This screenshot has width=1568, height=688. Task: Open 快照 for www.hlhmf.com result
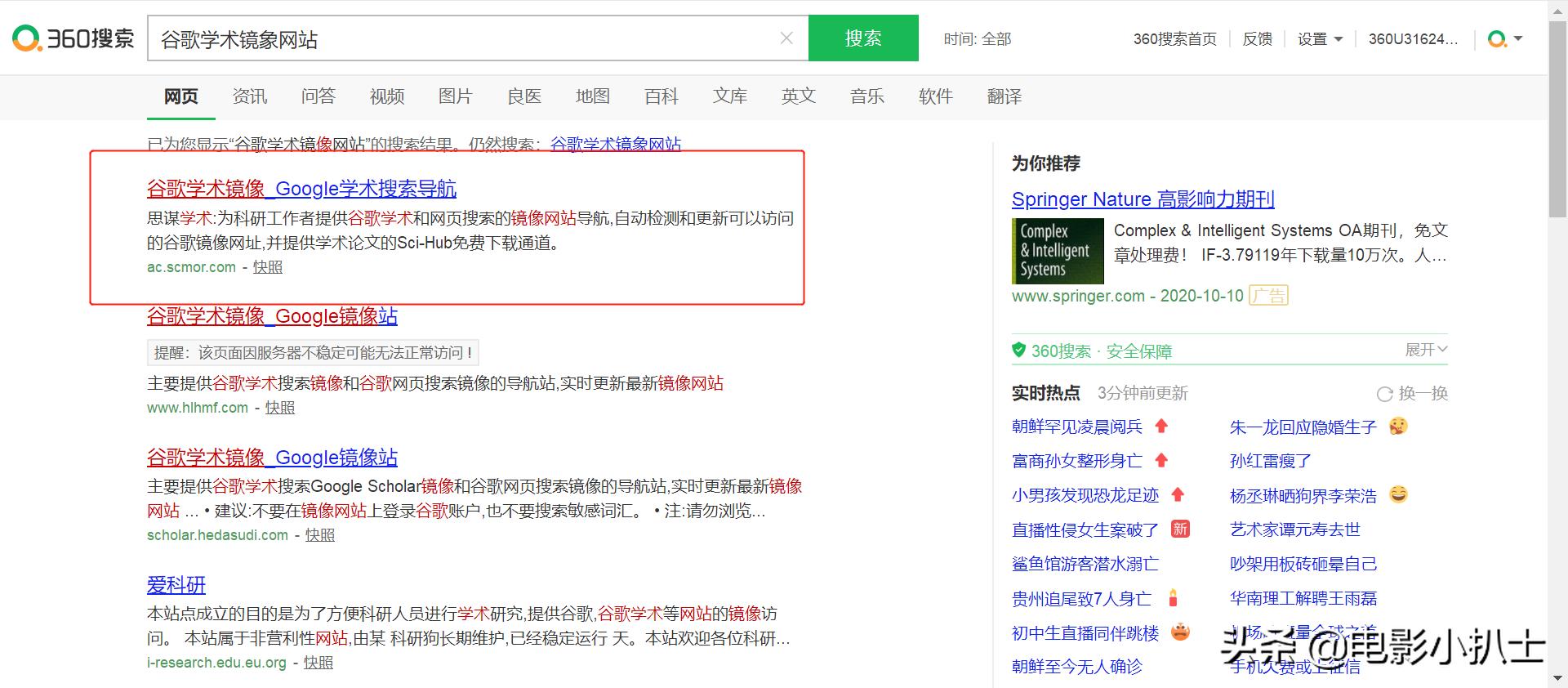[x=280, y=408]
